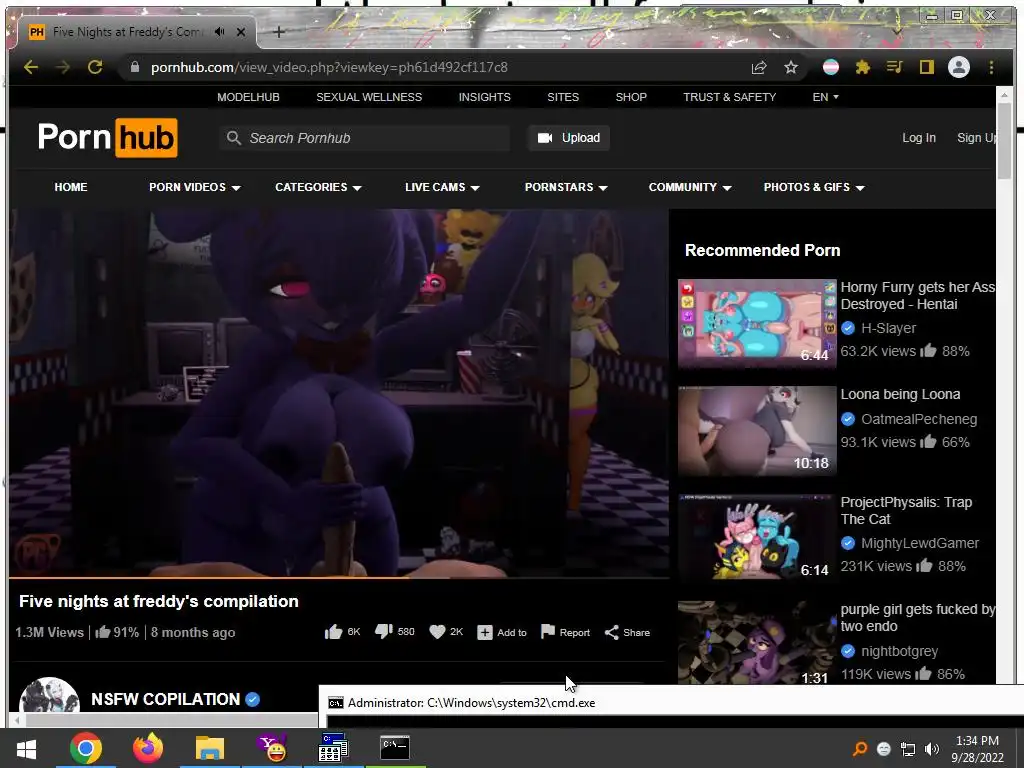Open the purple smiley messenger taskbar icon

272,748
